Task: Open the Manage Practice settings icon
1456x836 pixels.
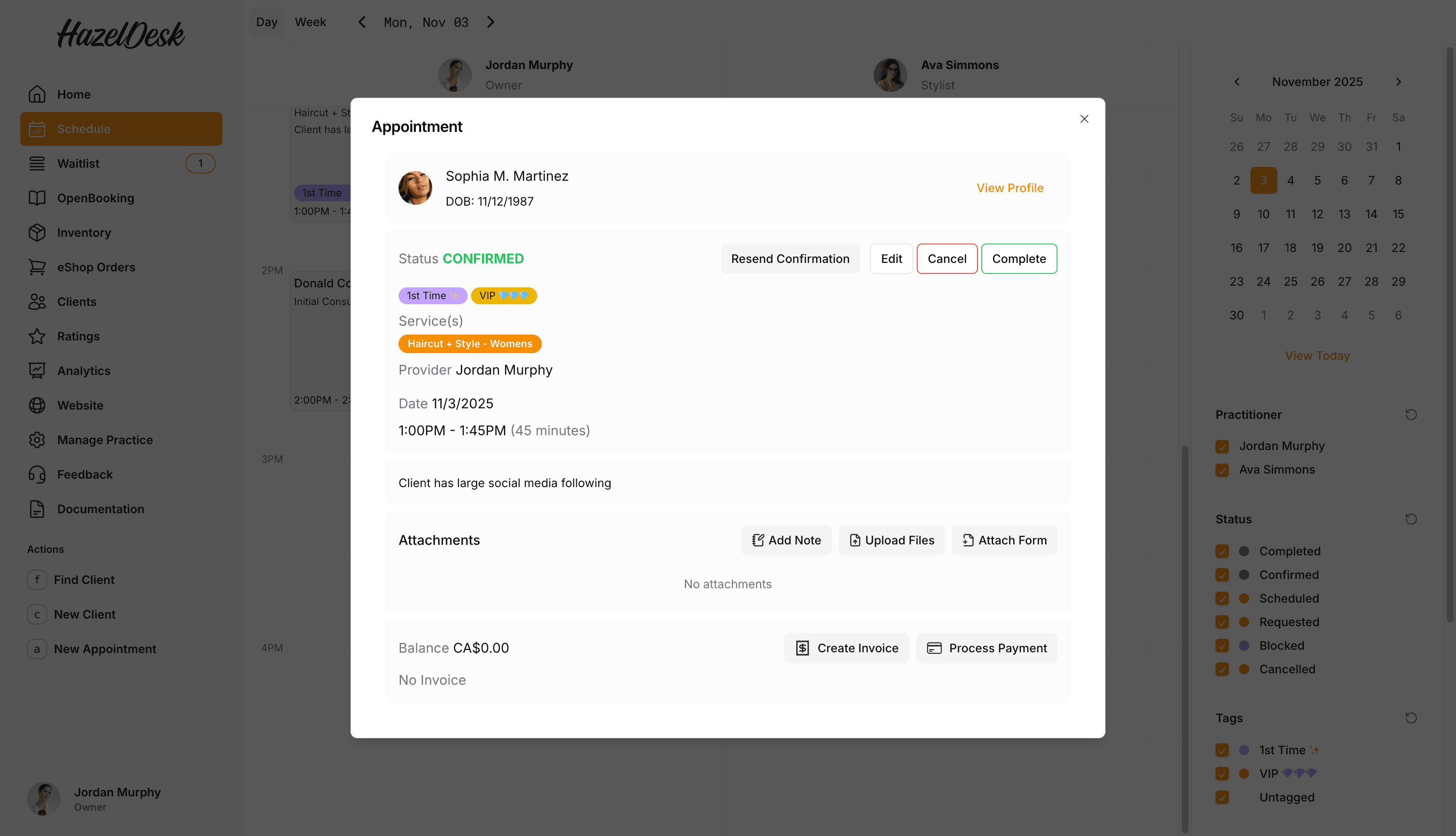Action: [x=37, y=440]
